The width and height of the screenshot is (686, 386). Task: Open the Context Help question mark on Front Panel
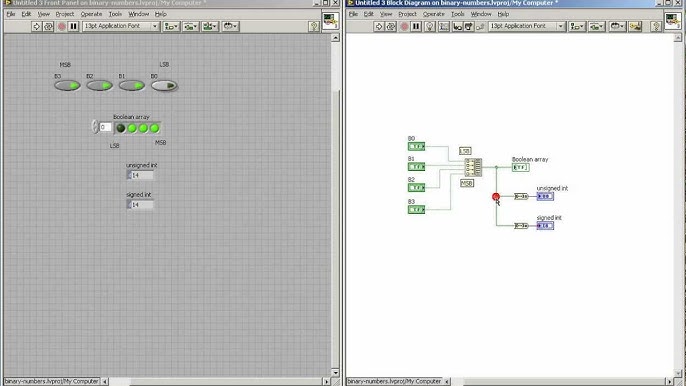coord(314,26)
